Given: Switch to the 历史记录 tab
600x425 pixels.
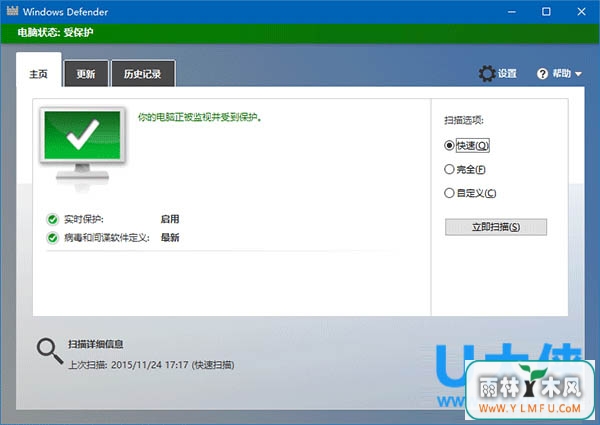Looking at the screenshot, I should pos(143,73).
